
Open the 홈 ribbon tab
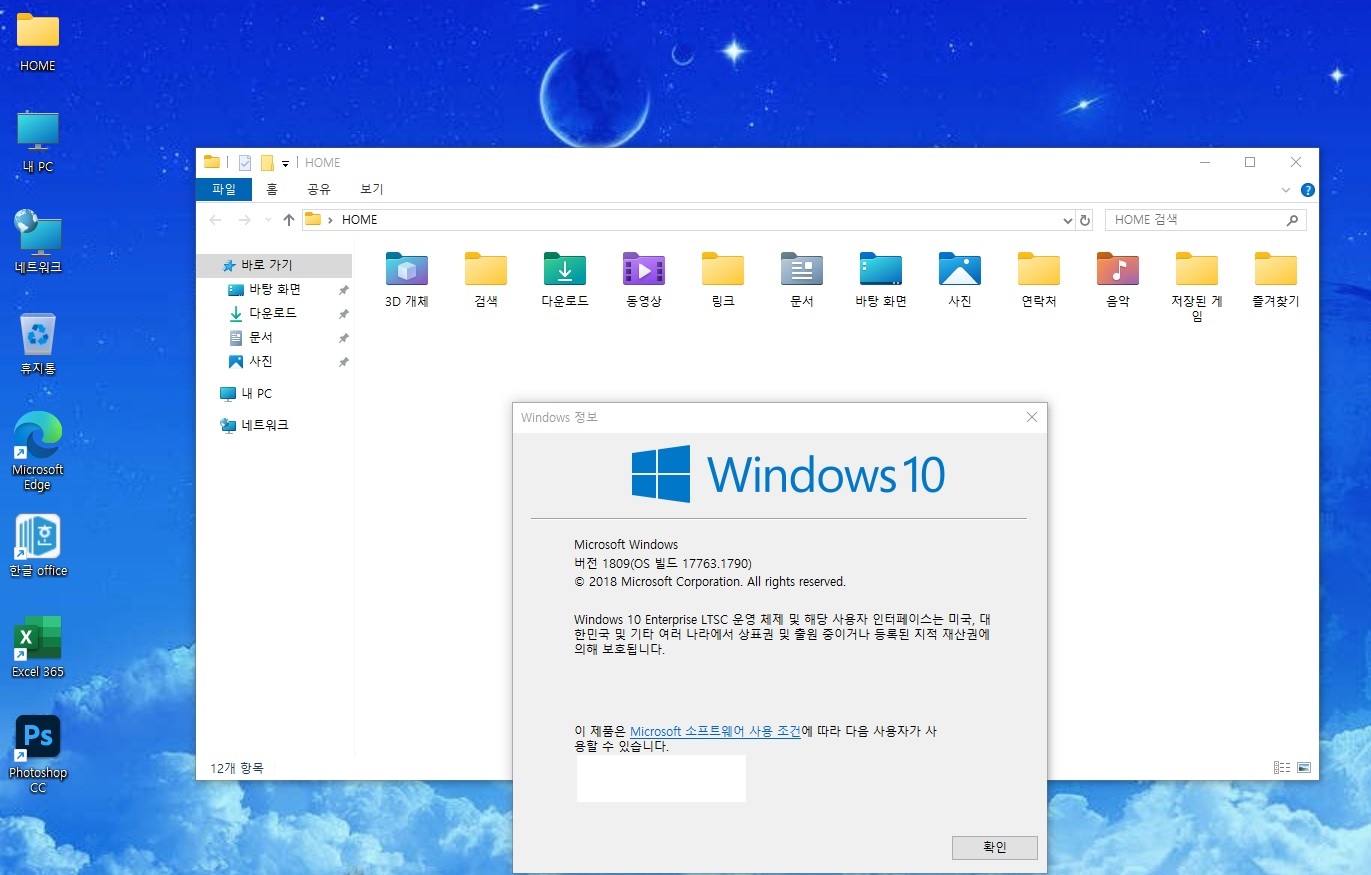coord(272,189)
